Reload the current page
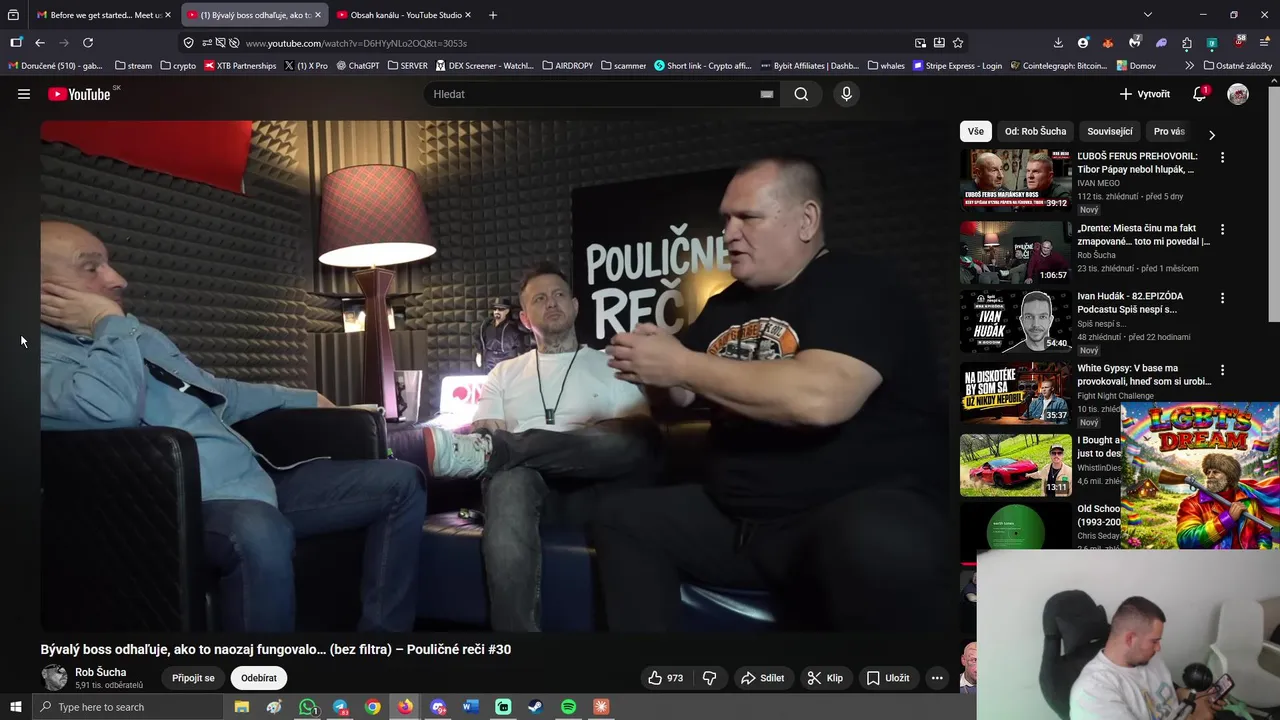This screenshot has width=1280, height=720. [88, 43]
